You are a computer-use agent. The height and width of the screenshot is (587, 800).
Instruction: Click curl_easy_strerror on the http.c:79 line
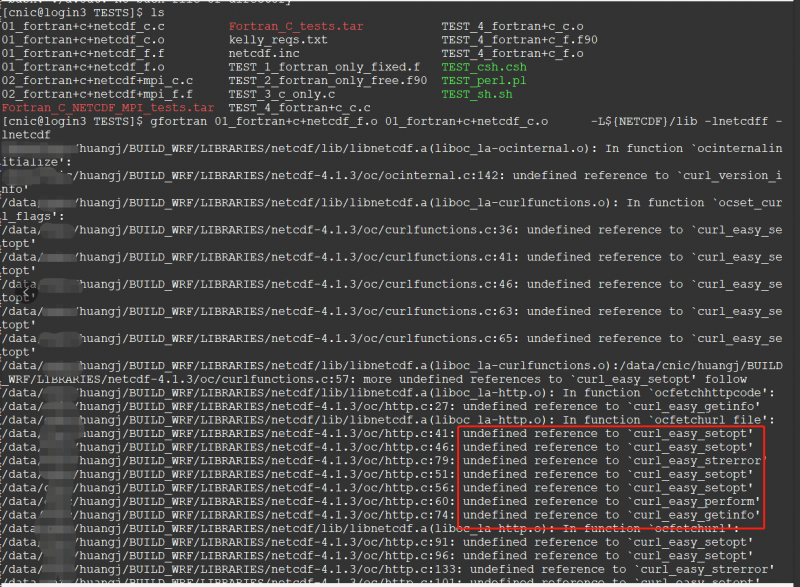coord(697,460)
